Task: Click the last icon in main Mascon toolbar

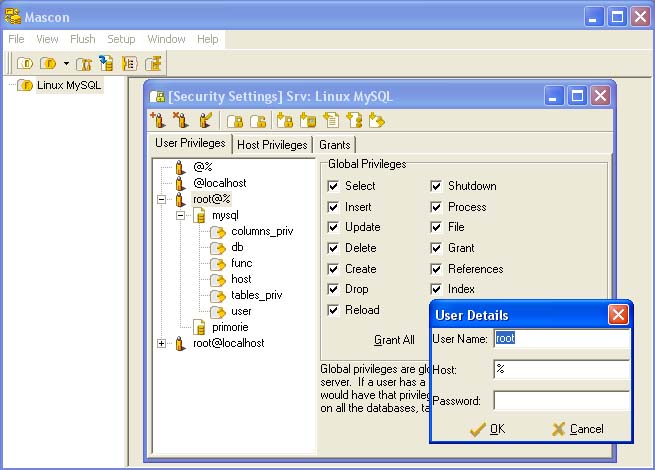Action: pos(153,64)
